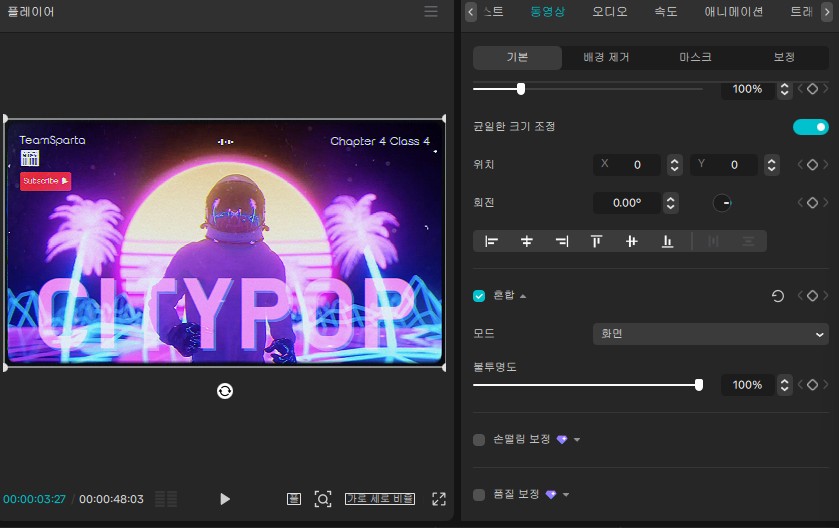Image resolution: width=839 pixels, height=528 pixels.
Task: Go to previous scale keyframe arrow
Action: (800, 89)
